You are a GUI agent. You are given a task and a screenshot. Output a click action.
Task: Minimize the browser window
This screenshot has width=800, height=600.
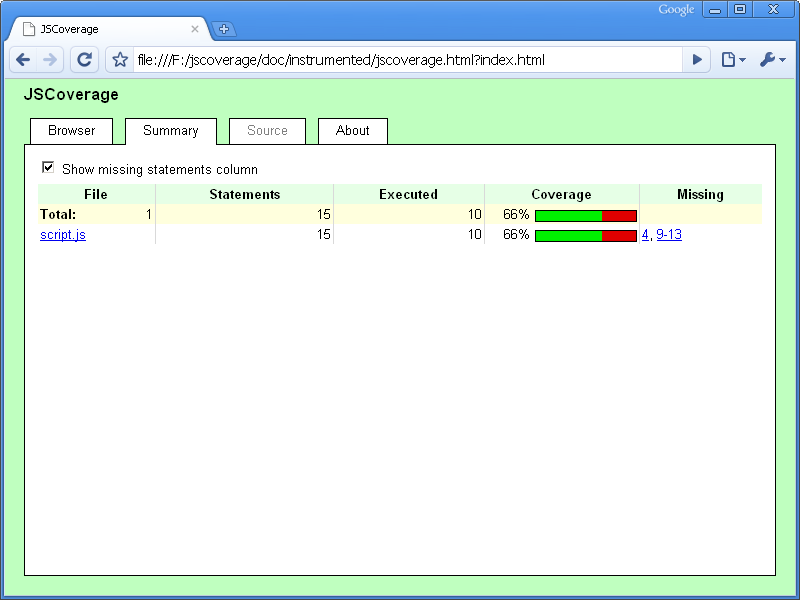point(715,9)
